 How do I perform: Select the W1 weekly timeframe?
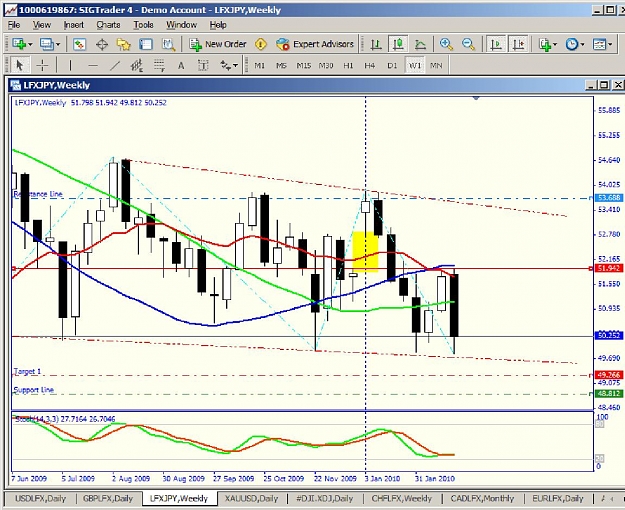pyautogui.click(x=415, y=65)
